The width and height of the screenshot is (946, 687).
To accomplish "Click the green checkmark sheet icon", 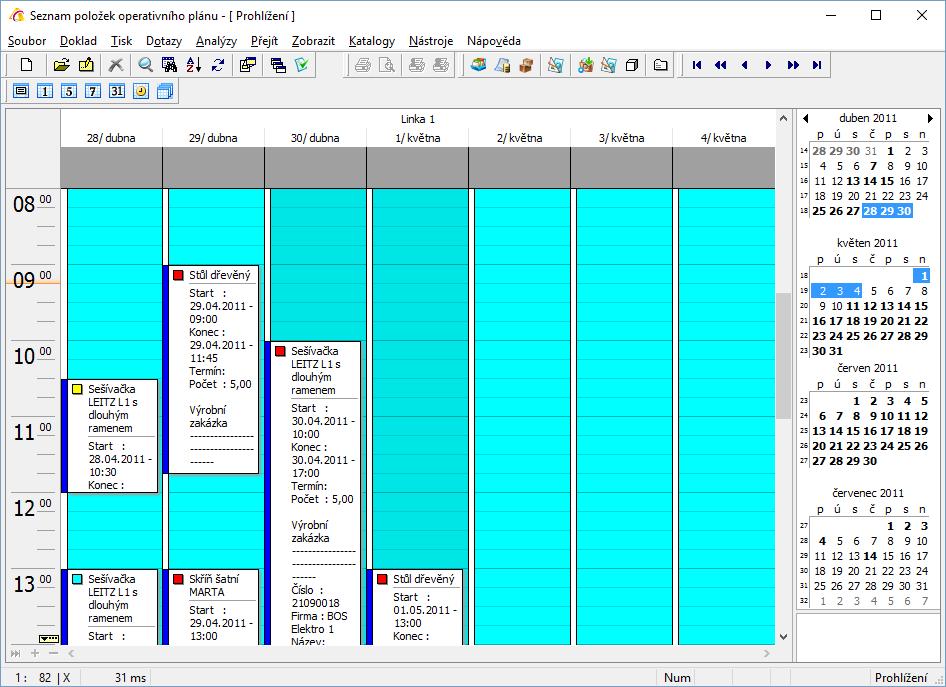I will point(302,65).
